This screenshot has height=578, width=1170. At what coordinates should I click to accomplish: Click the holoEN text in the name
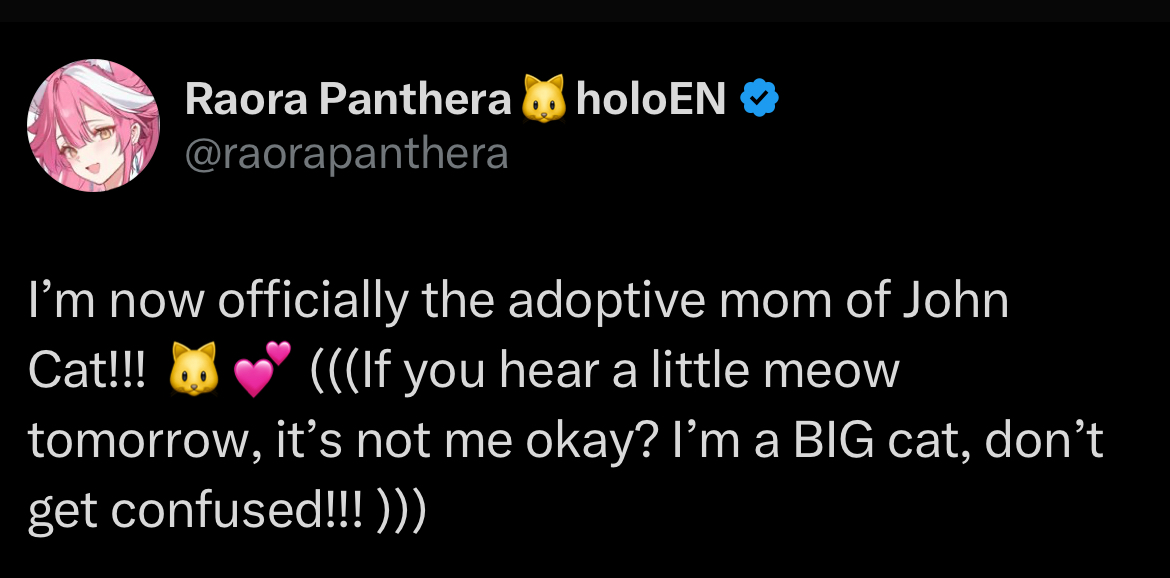coord(650,99)
